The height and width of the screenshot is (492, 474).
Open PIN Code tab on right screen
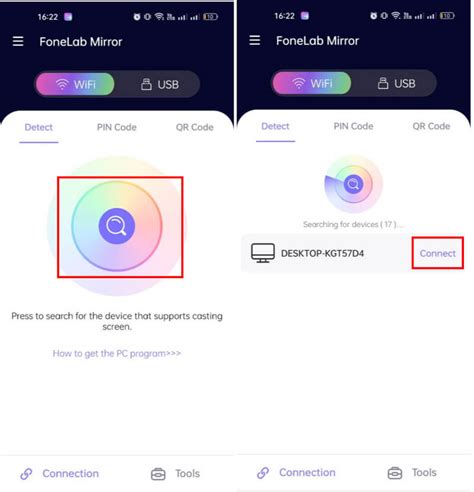coord(353,126)
